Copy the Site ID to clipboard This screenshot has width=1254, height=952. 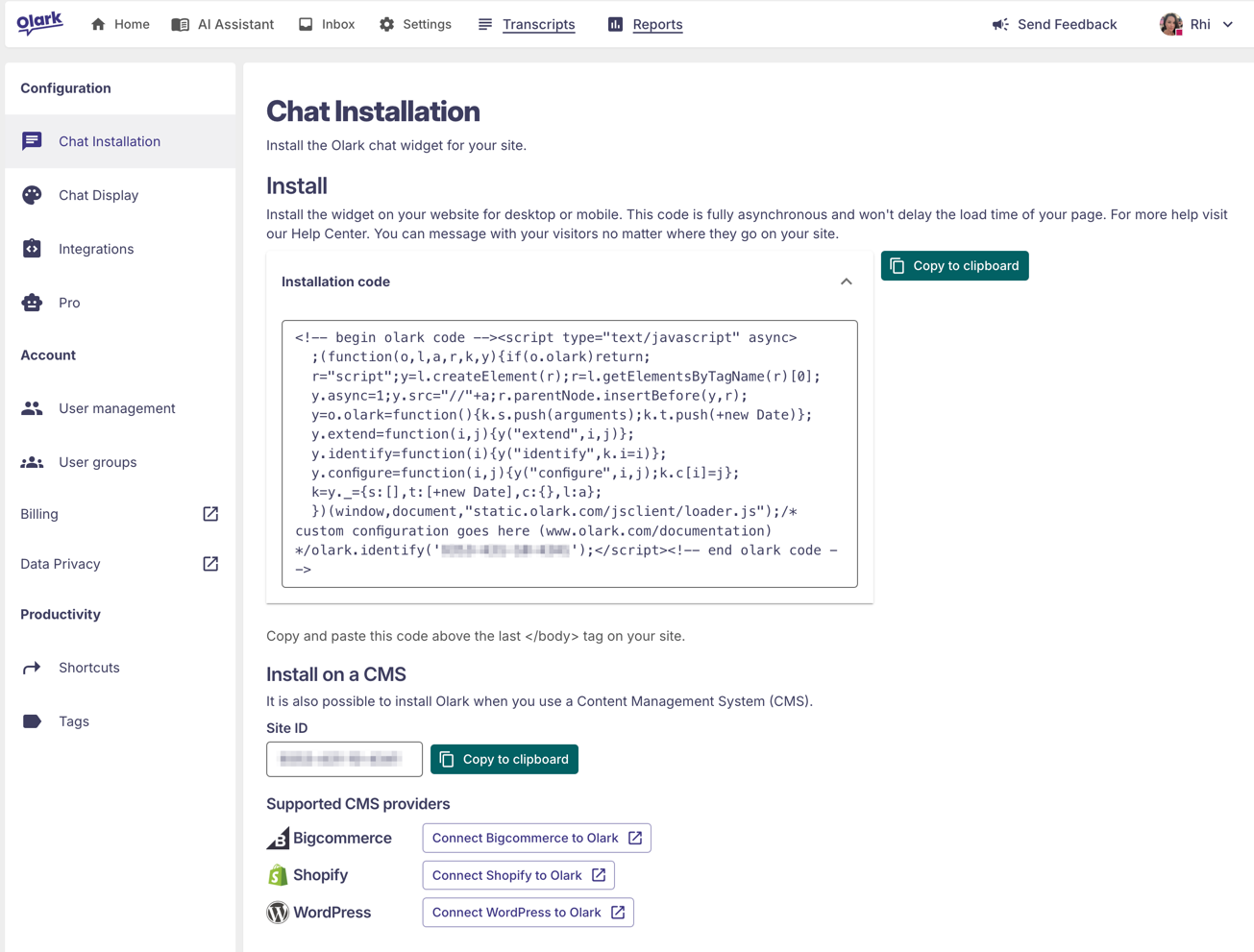(504, 759)
